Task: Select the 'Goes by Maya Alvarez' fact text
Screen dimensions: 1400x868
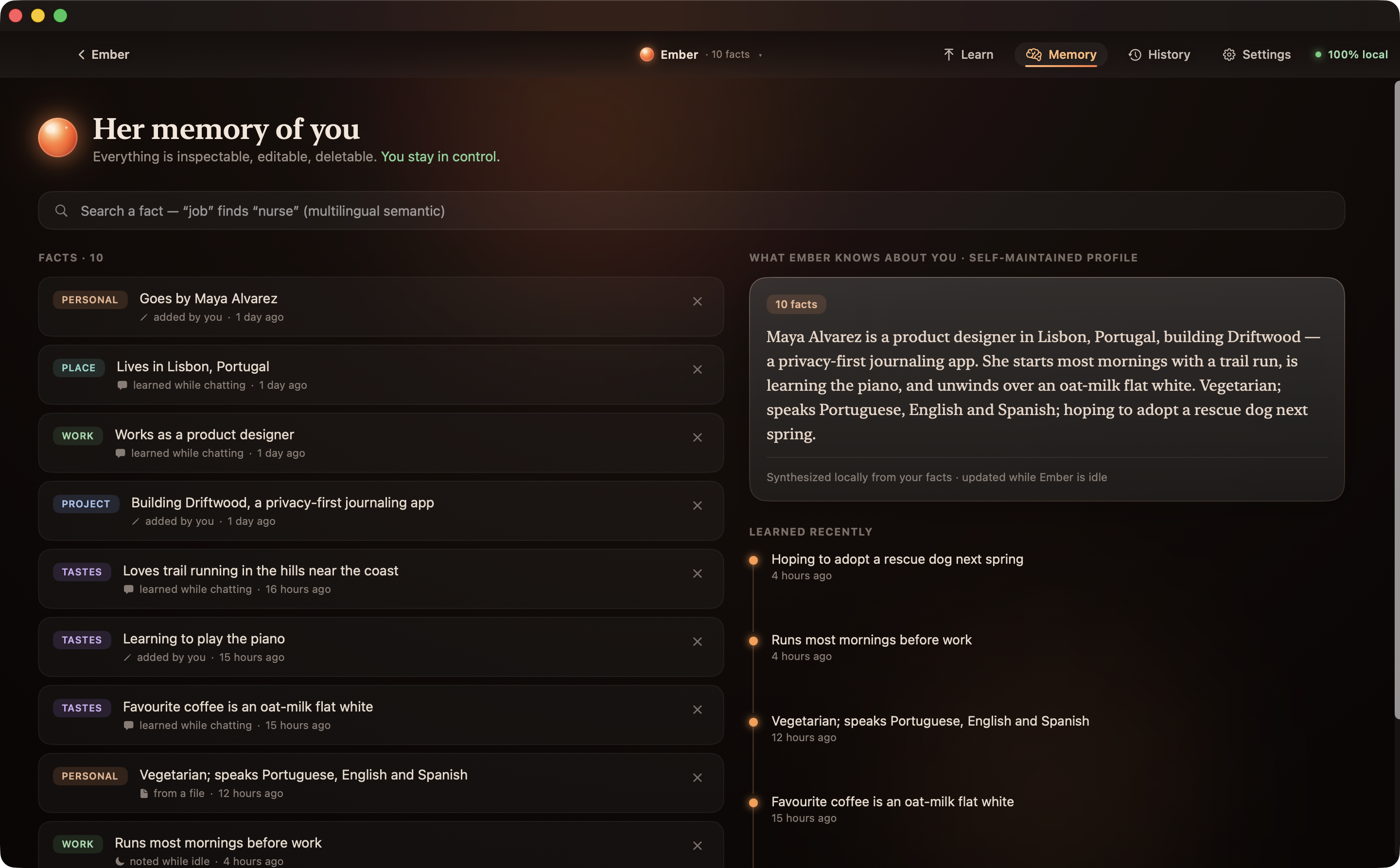Action: click(x=209, y=298)
